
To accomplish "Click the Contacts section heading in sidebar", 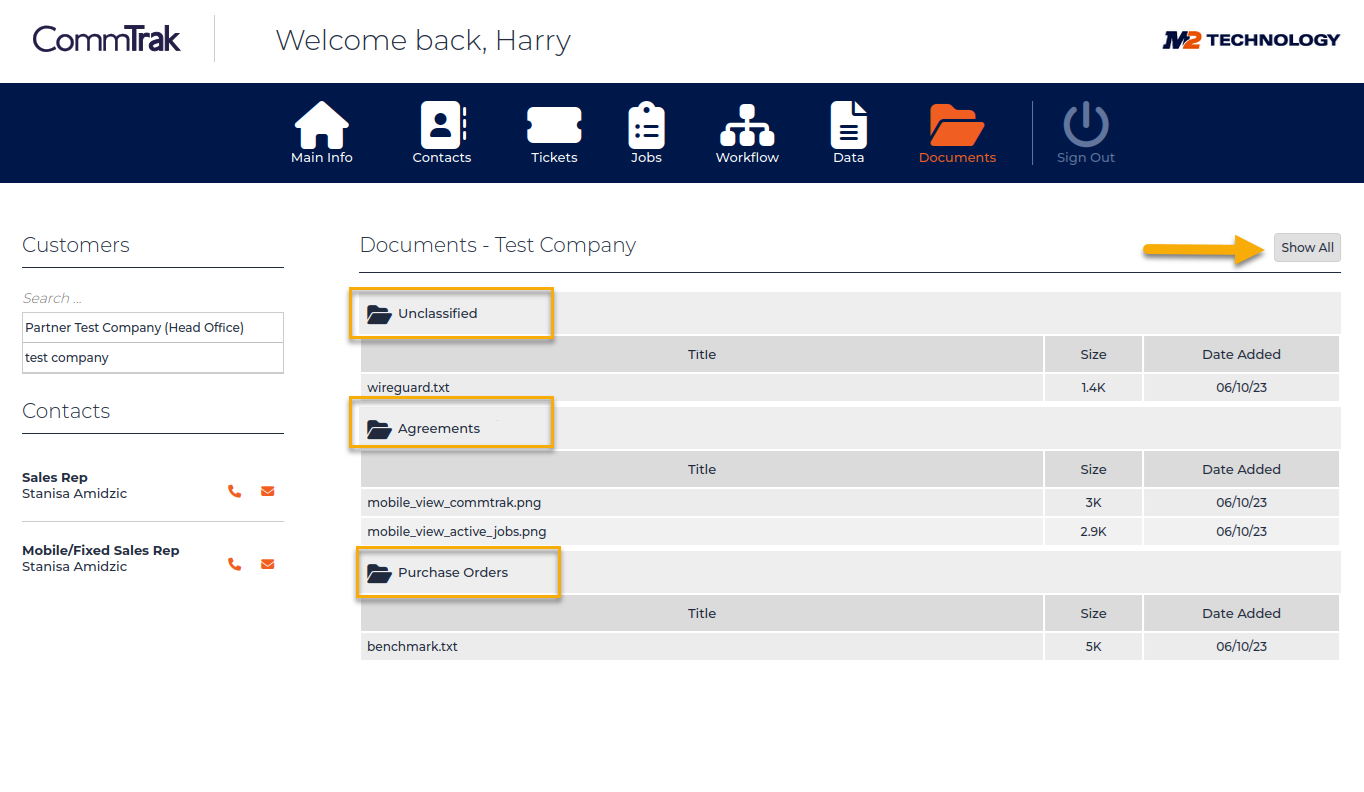I will (x=66, y=411).
